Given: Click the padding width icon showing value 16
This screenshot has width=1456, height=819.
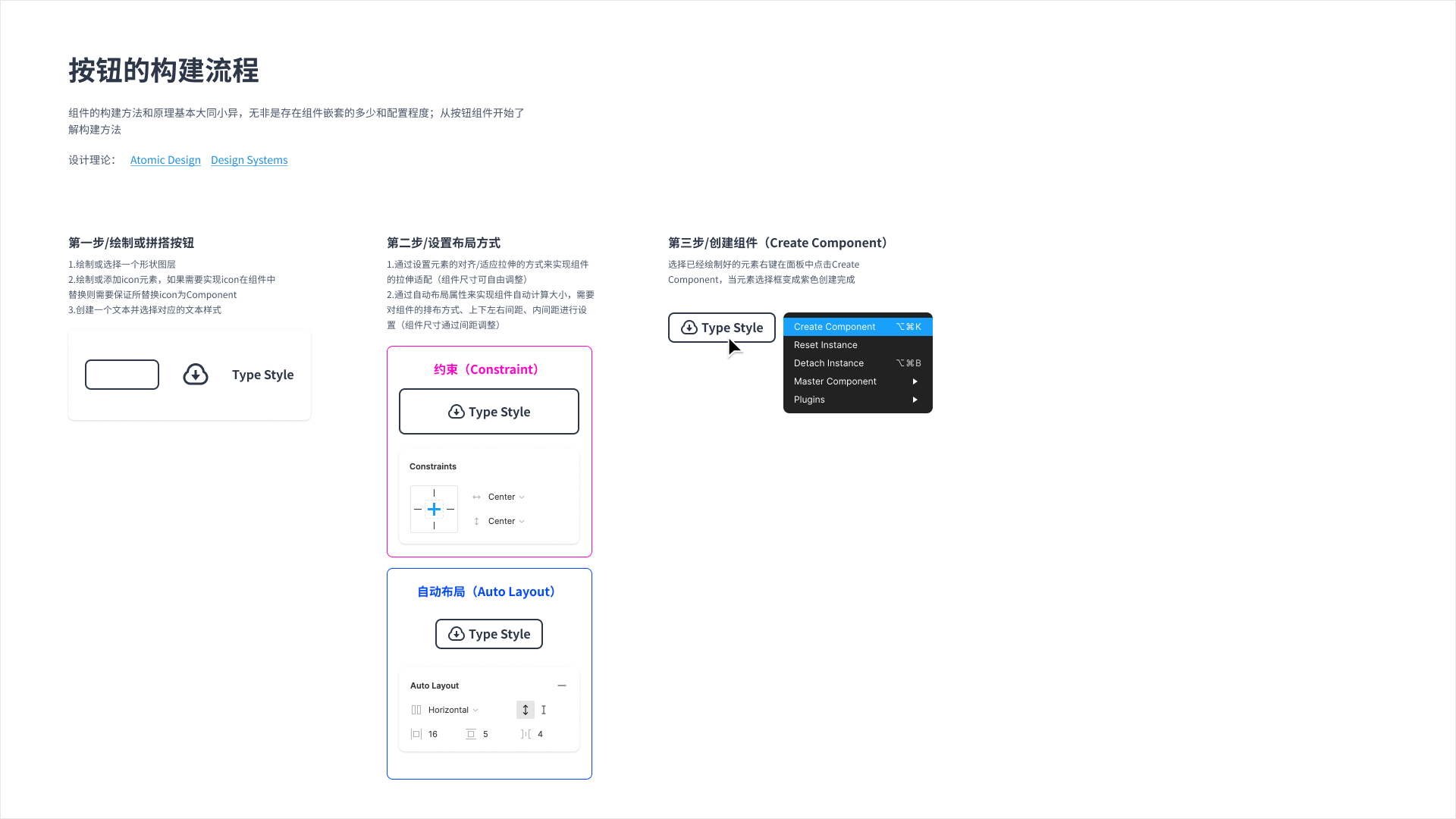Looking at the screenshot, I should click(x=417, y=733).
